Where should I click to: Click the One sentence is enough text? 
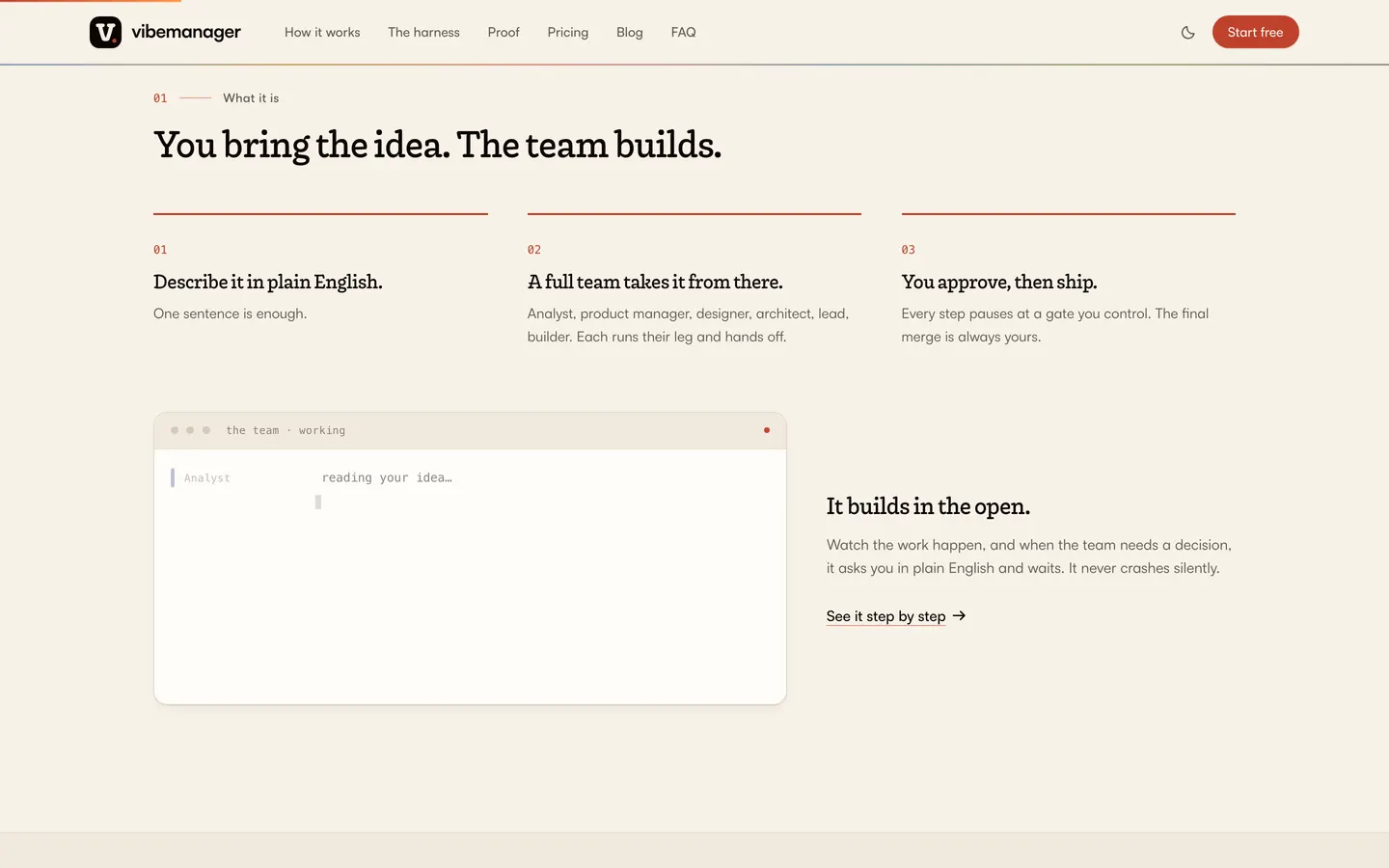(x=230, y=313)
